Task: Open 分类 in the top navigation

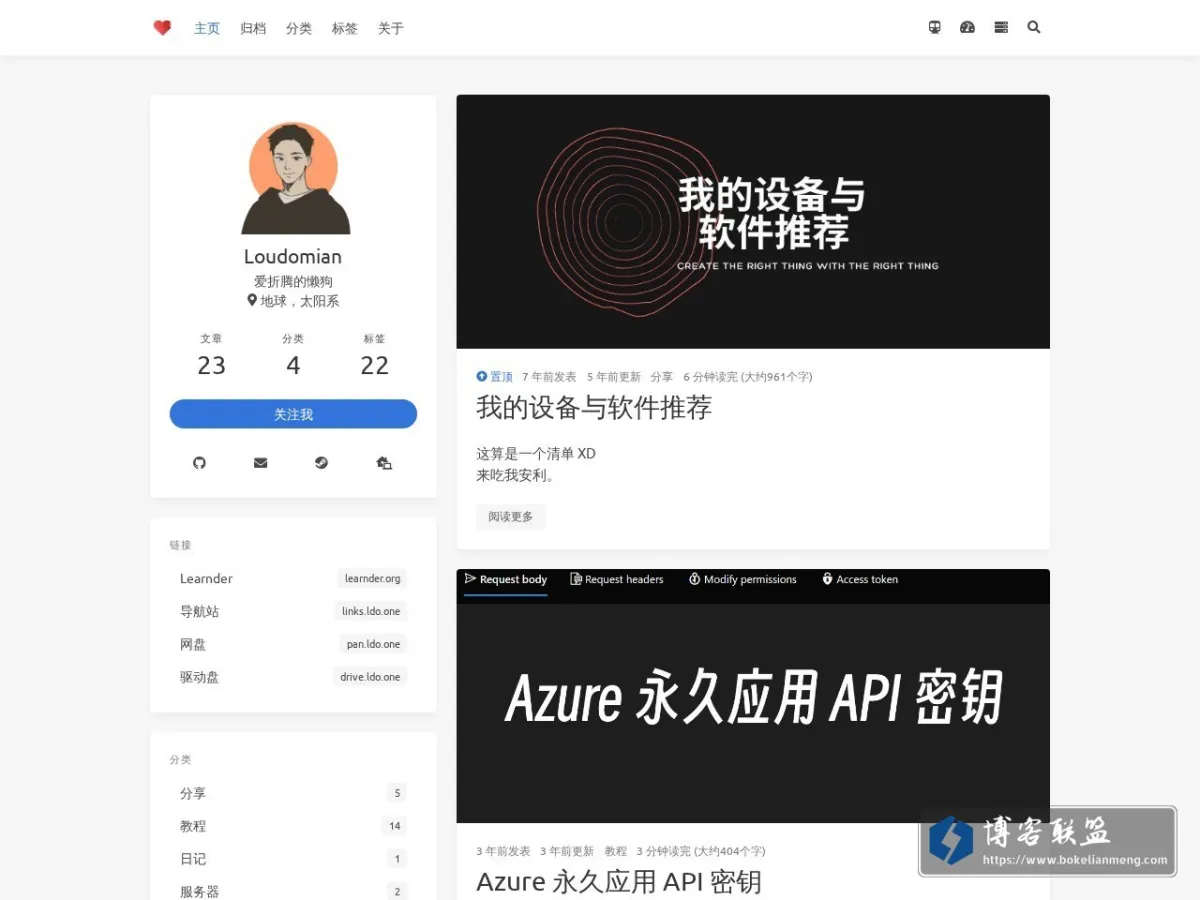Action: point(299,28)
